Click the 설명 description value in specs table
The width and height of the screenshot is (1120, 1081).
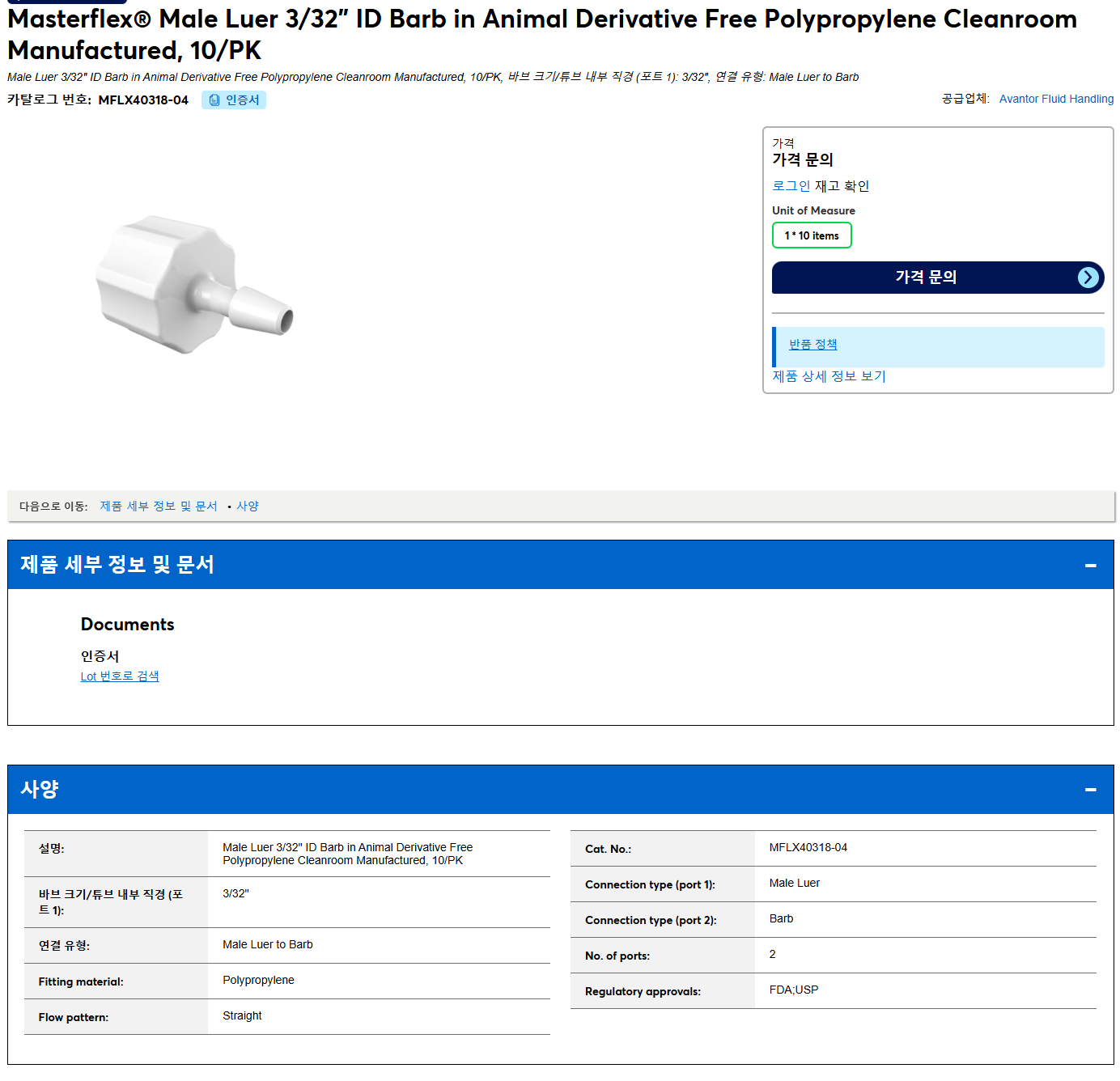coord(348,854)
